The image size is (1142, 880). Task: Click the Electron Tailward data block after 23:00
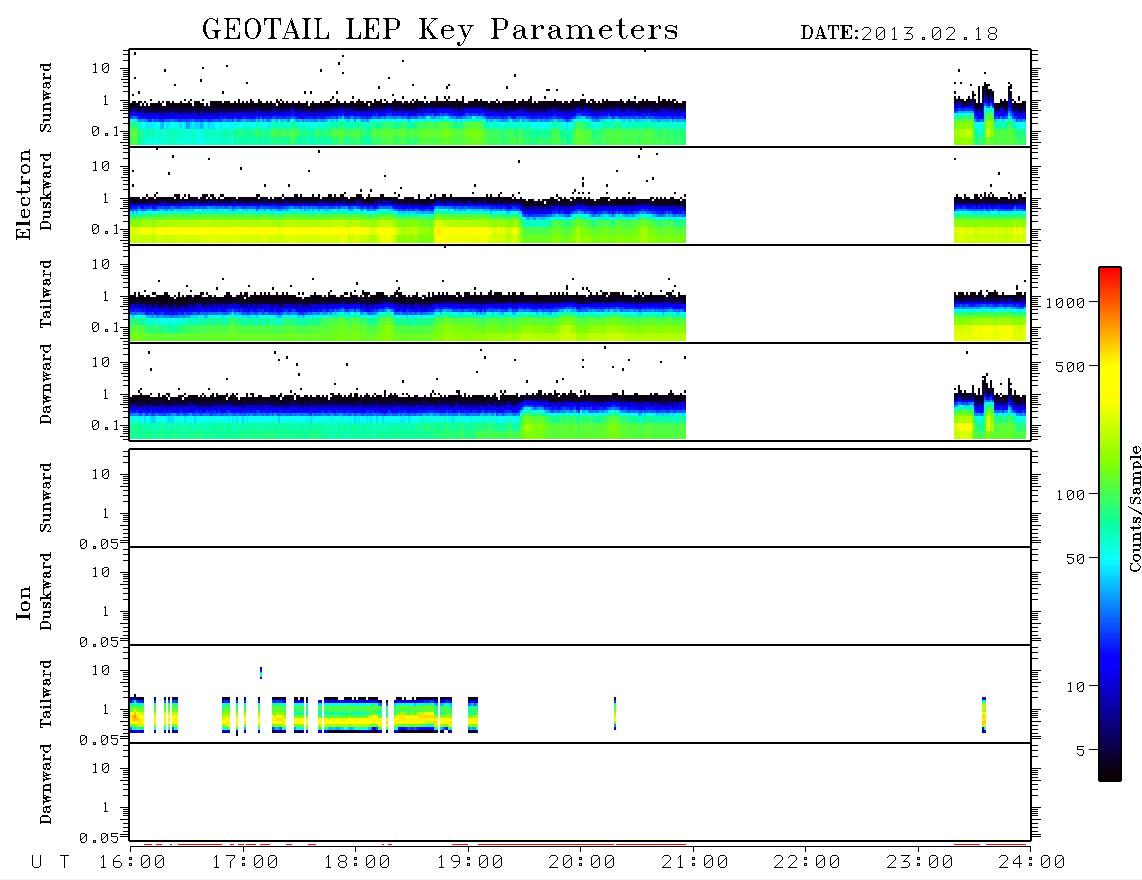click(x=990, y=316)
